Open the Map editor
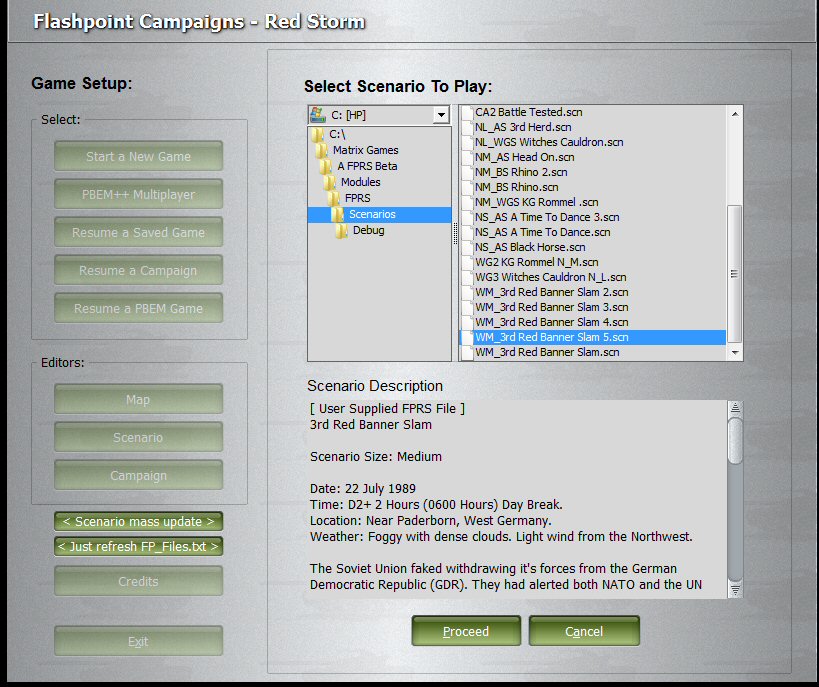The image size is (819, 687). click(138, 399)
